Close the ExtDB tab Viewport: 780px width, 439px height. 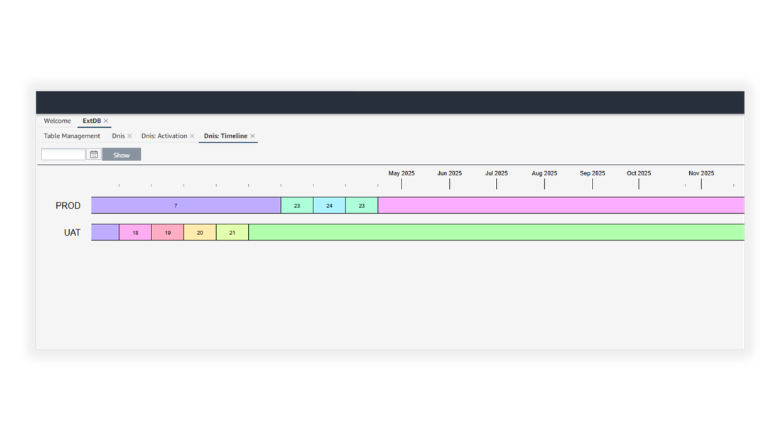tap(106, 121)
